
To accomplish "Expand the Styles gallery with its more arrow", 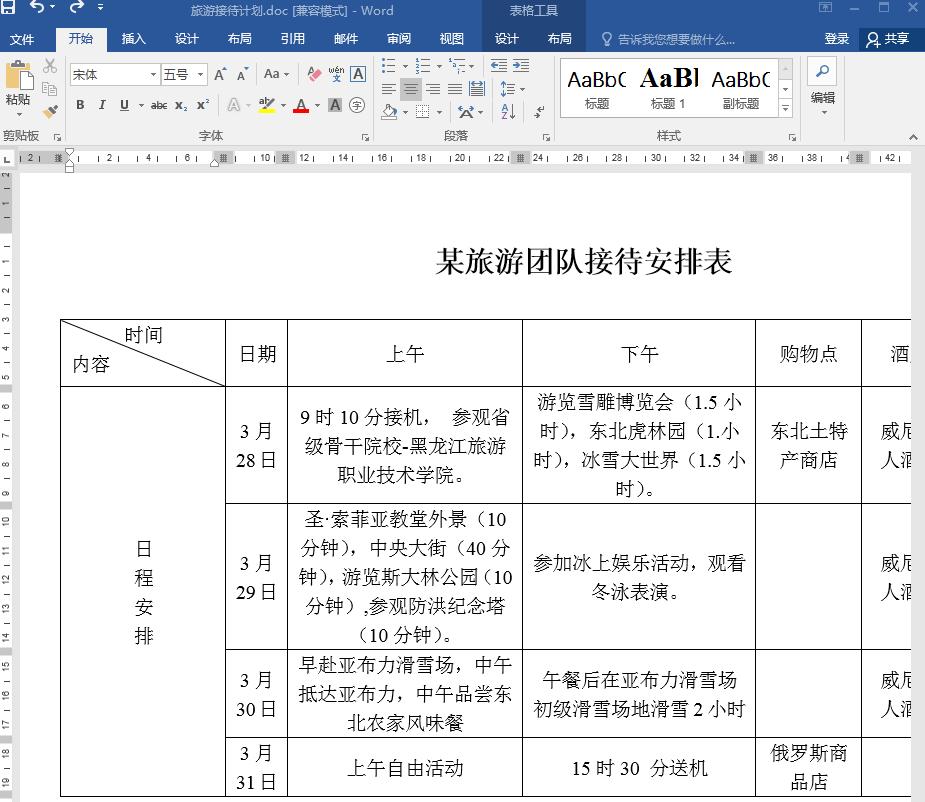I will [785, 106].
